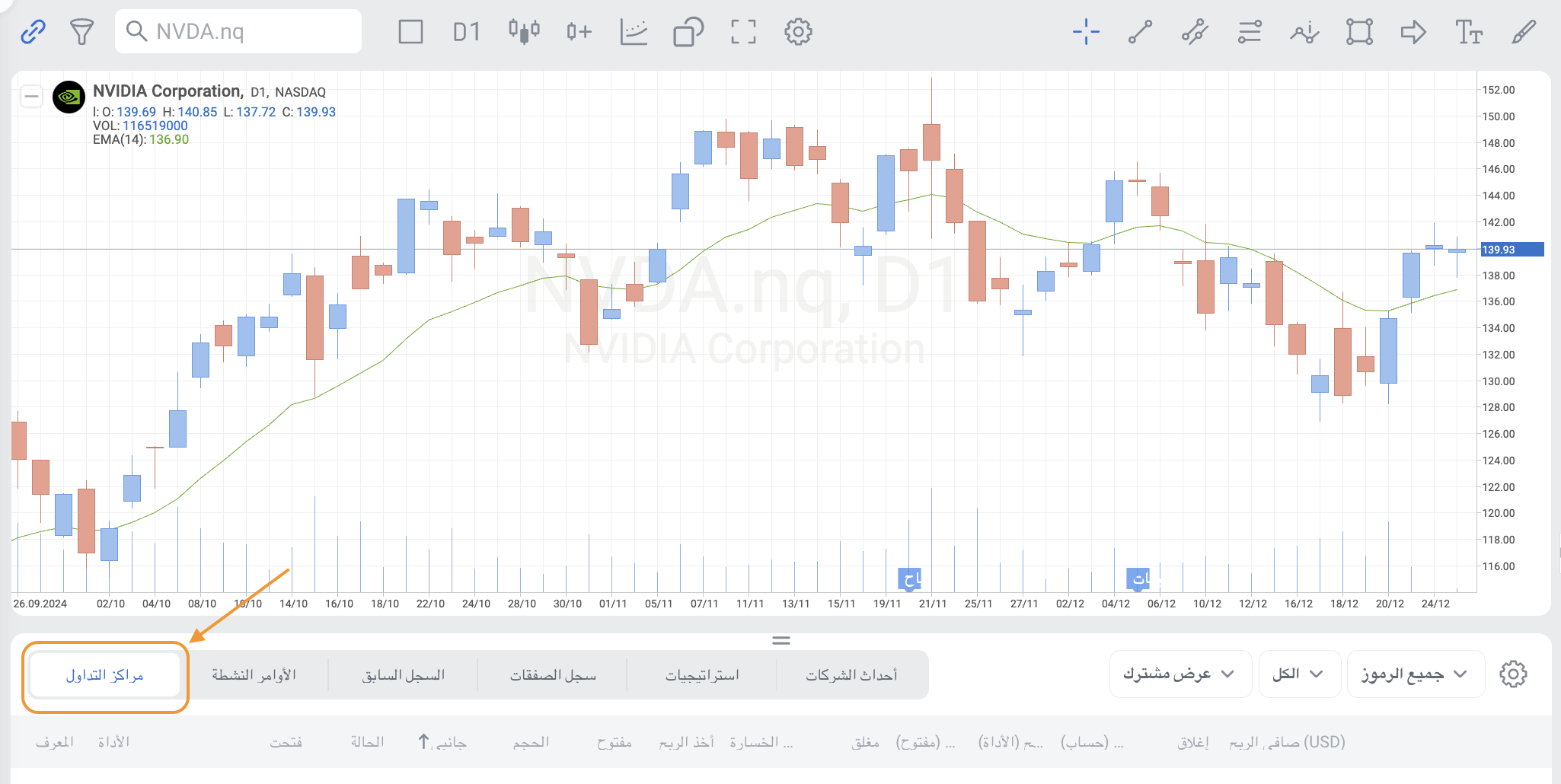1561x784 pixels.
Task: Sort by مغلق column header
Action: coord(866,742)
